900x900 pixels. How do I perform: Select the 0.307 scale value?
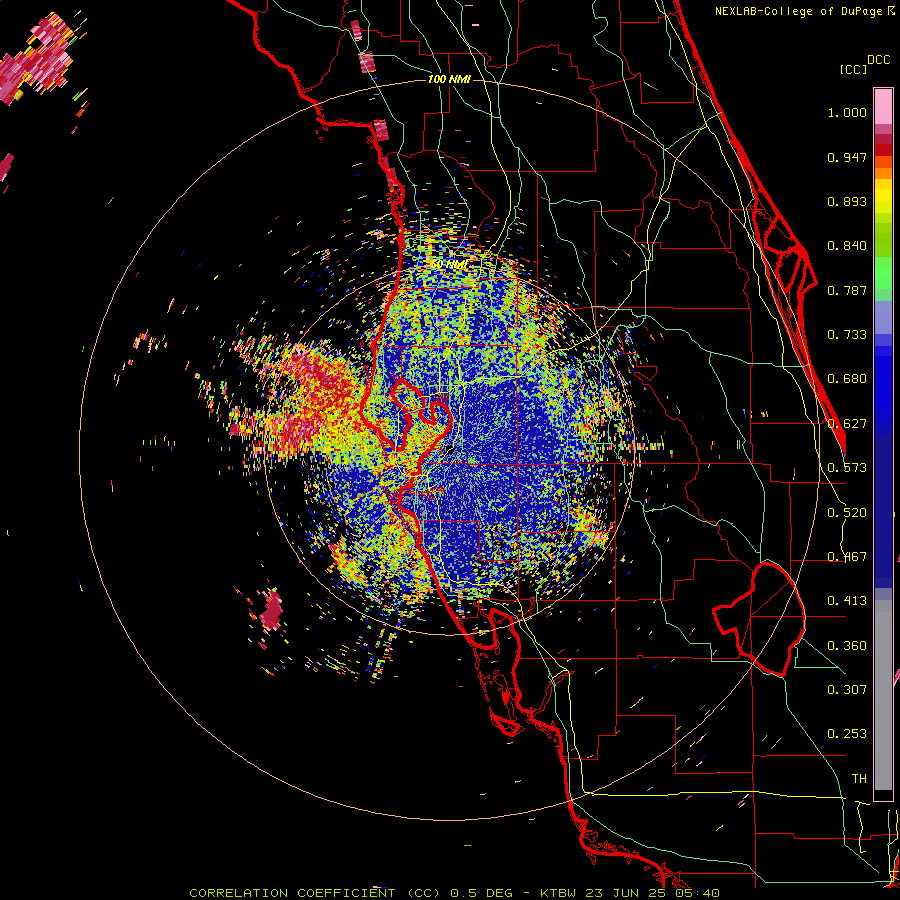[847, 690]
